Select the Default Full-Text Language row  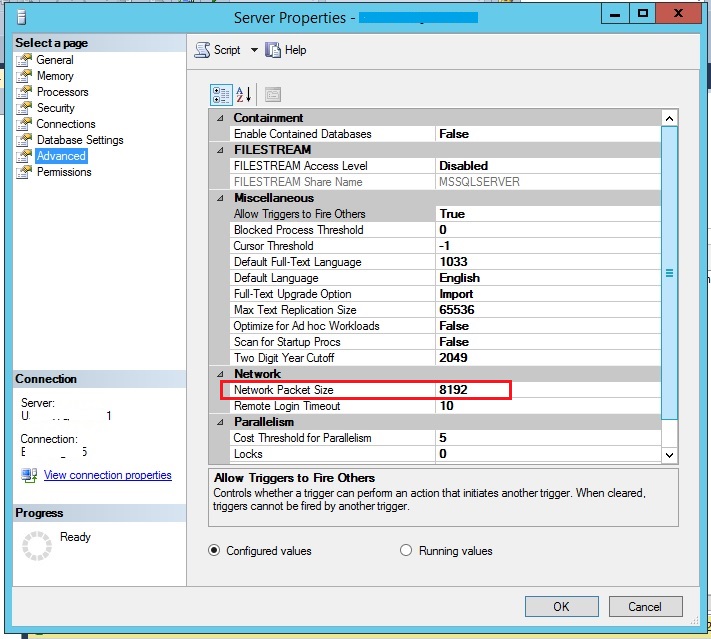(446, 262)
